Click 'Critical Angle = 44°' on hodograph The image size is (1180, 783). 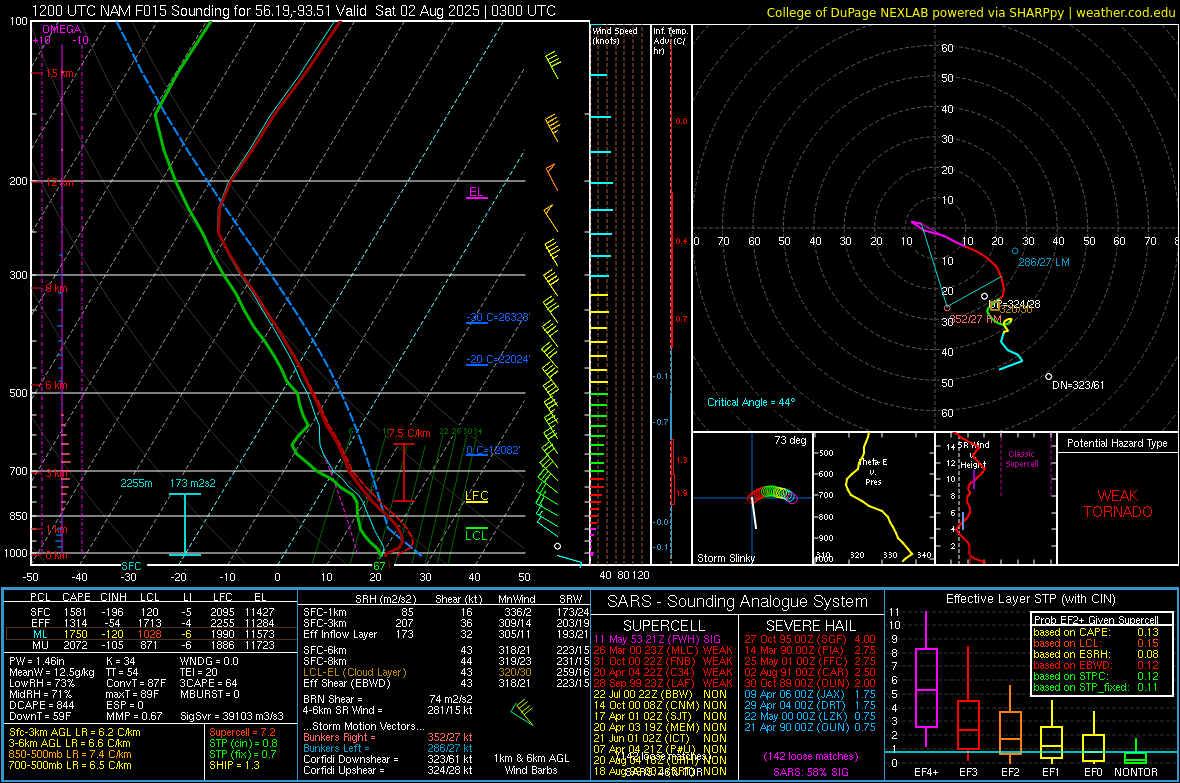[x=751, y=402]
